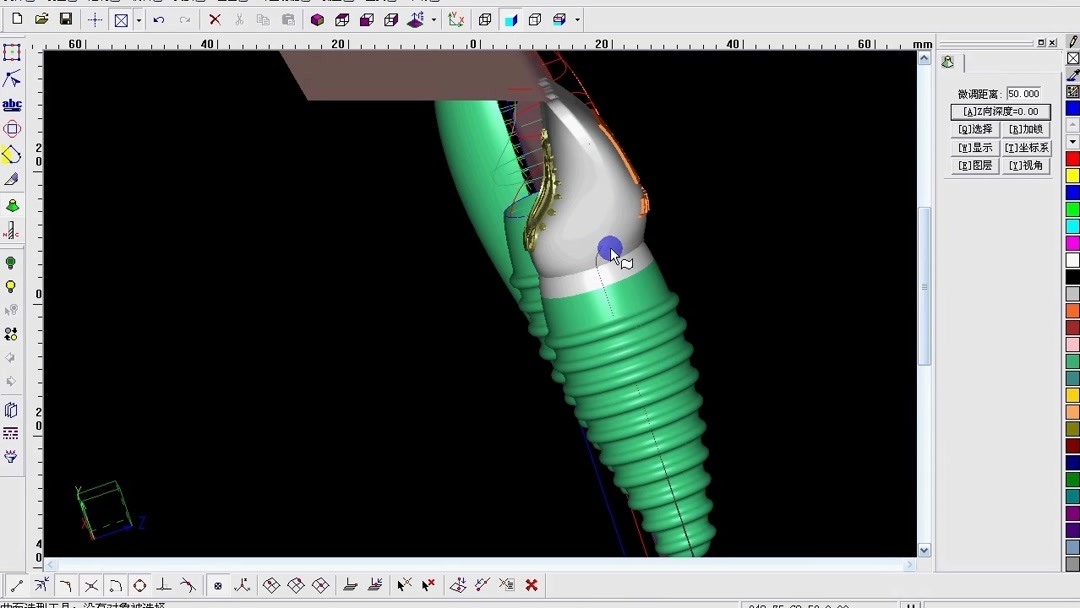Select the circle tool in the left toolbar
Image resolution: width=1080 pixels, height=608 pixels.
coord(11,128)
